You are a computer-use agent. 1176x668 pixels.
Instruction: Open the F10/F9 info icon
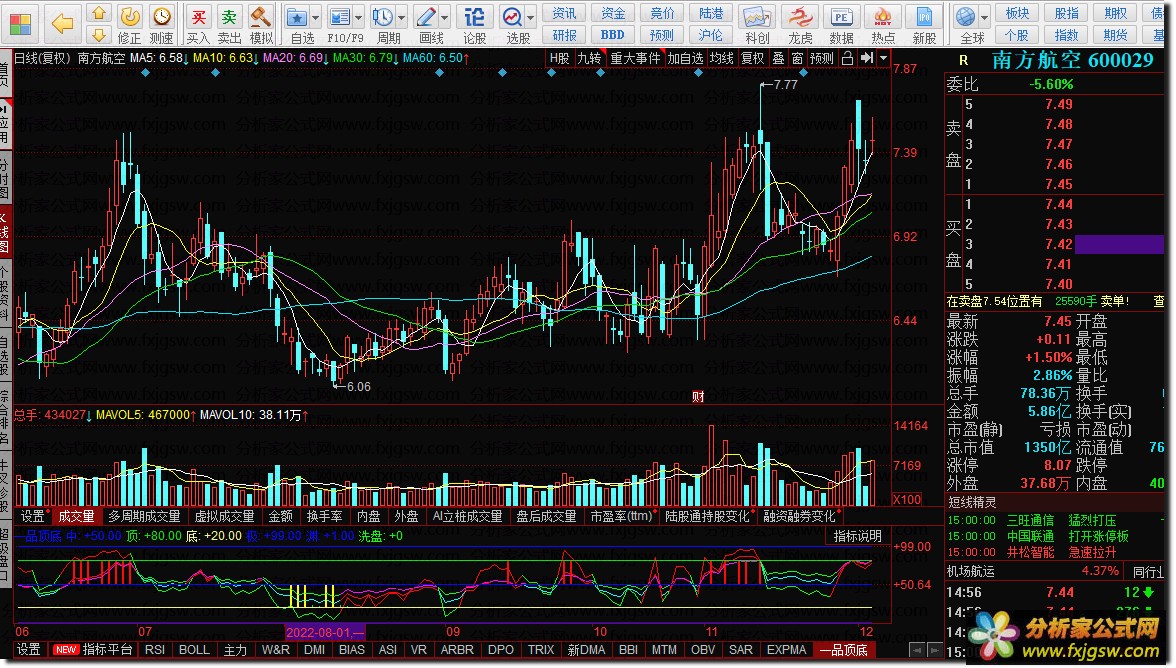[x=340, y=16]
